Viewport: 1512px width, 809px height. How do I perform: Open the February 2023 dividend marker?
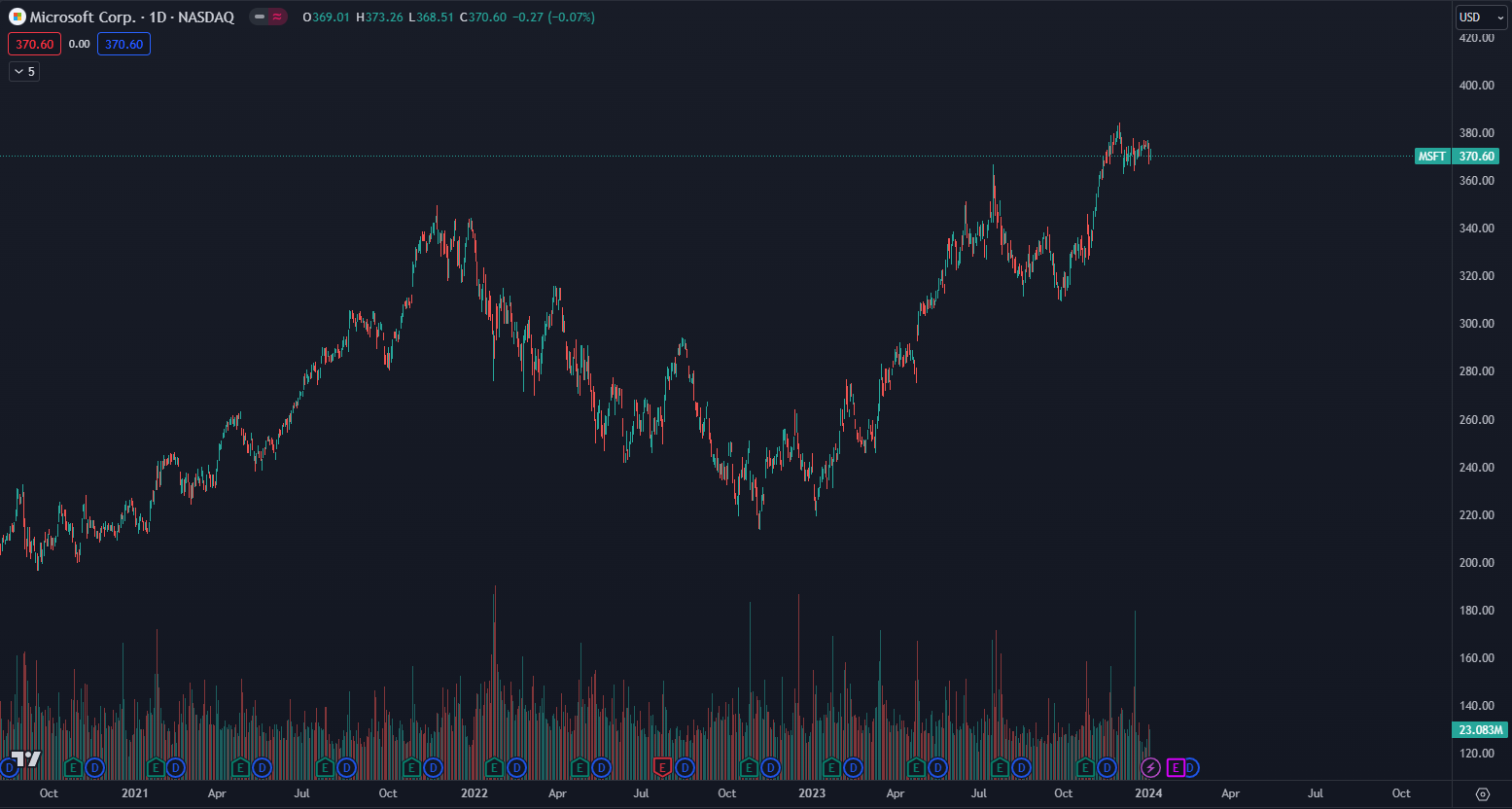point(853,767)
